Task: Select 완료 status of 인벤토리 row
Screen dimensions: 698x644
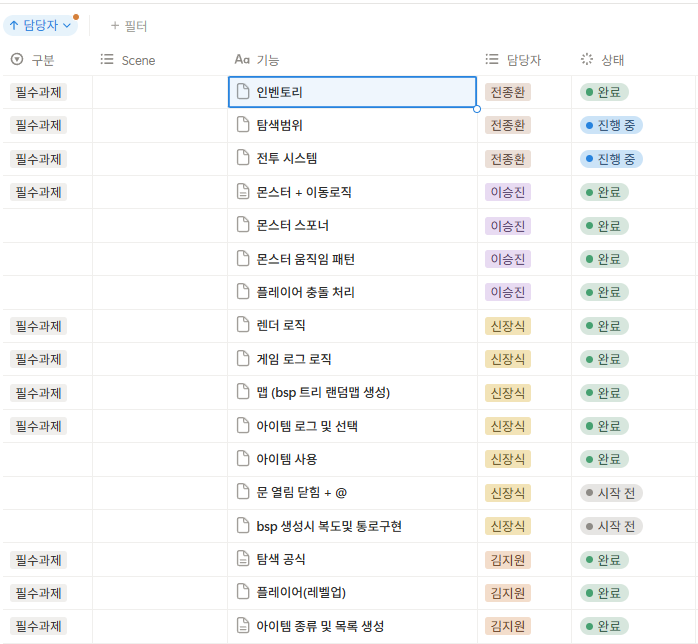Action: [x=604, y=92]
